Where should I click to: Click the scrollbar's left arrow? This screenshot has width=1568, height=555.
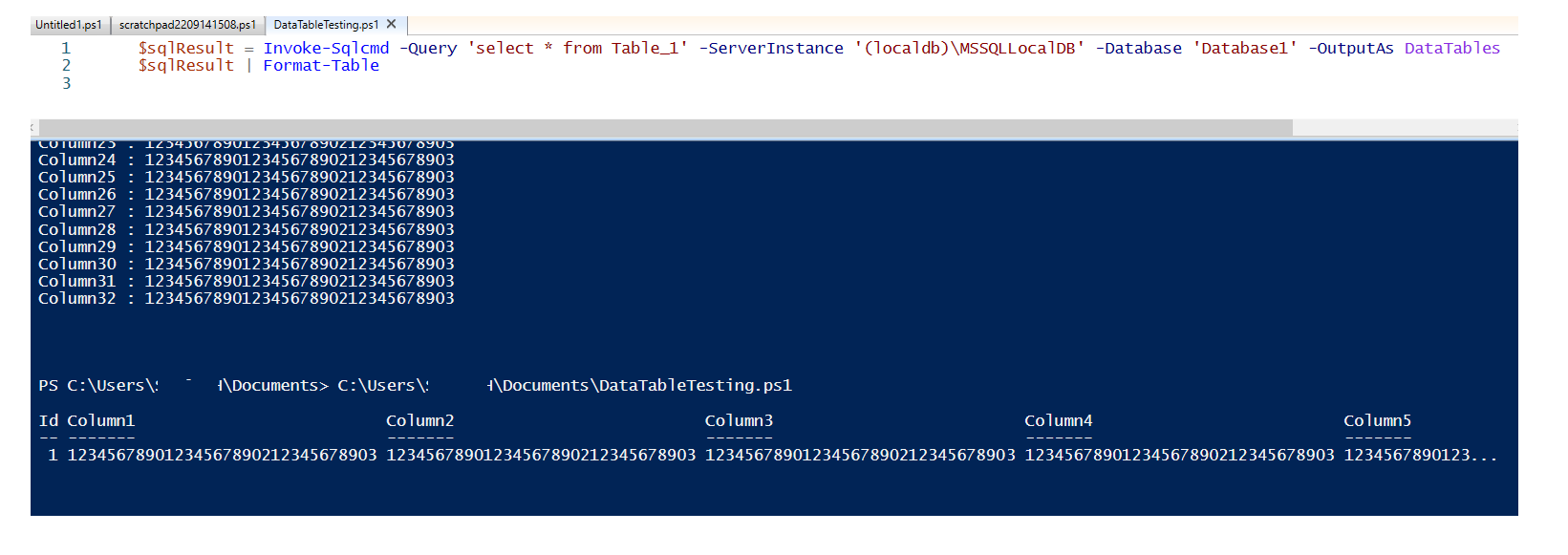[x=32, y=127]
